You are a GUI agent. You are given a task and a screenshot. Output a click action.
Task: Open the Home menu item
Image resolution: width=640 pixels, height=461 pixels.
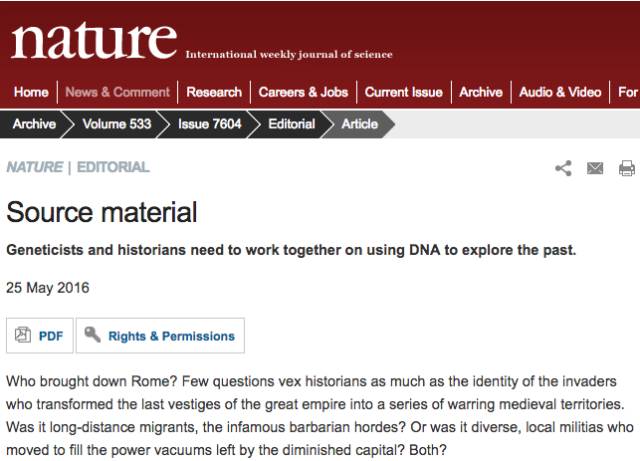coord(31,92)
